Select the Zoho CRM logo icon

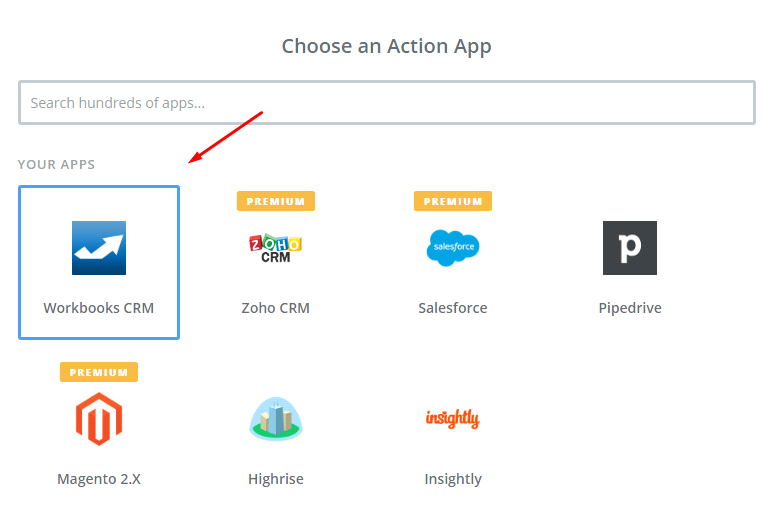coord(276,248)
